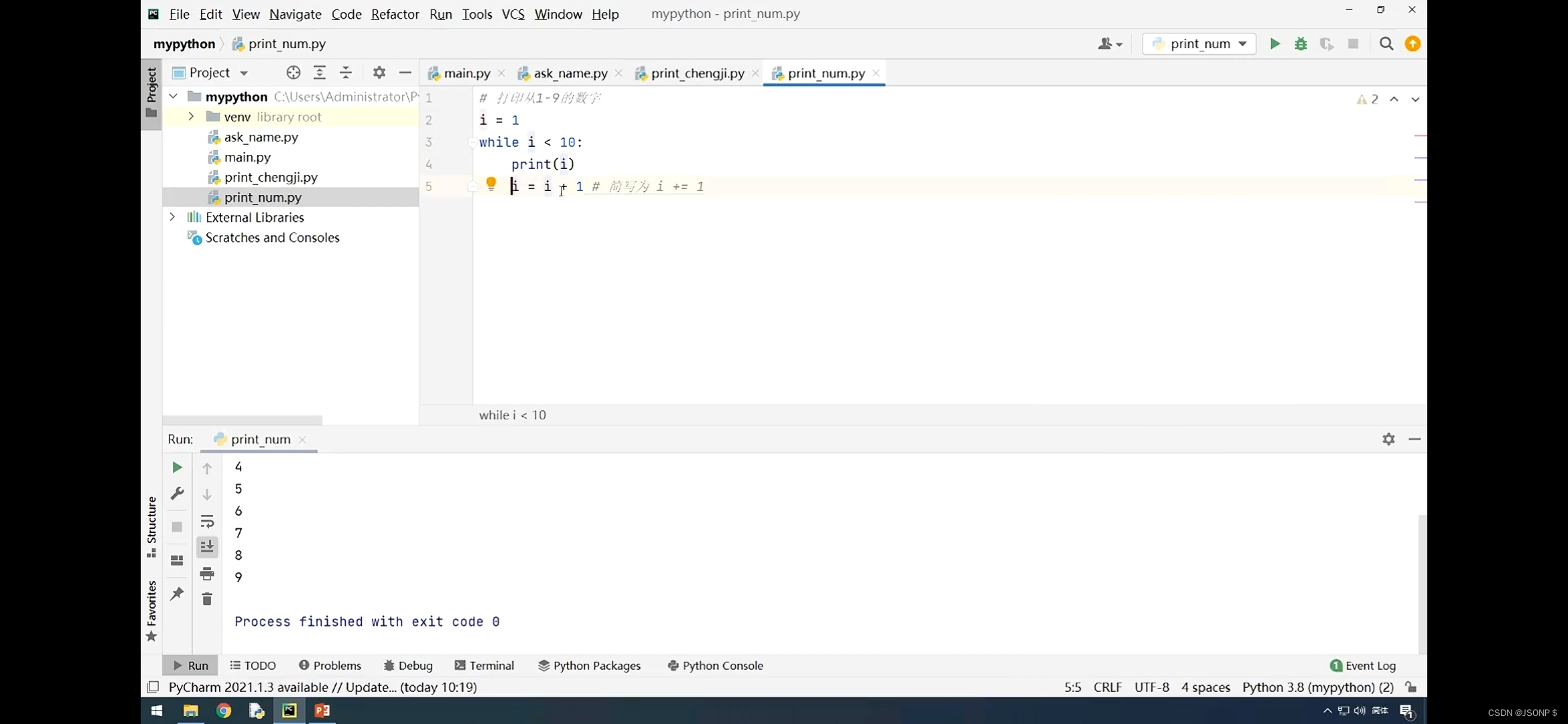Open Python Packages tool window

[590, 666]
